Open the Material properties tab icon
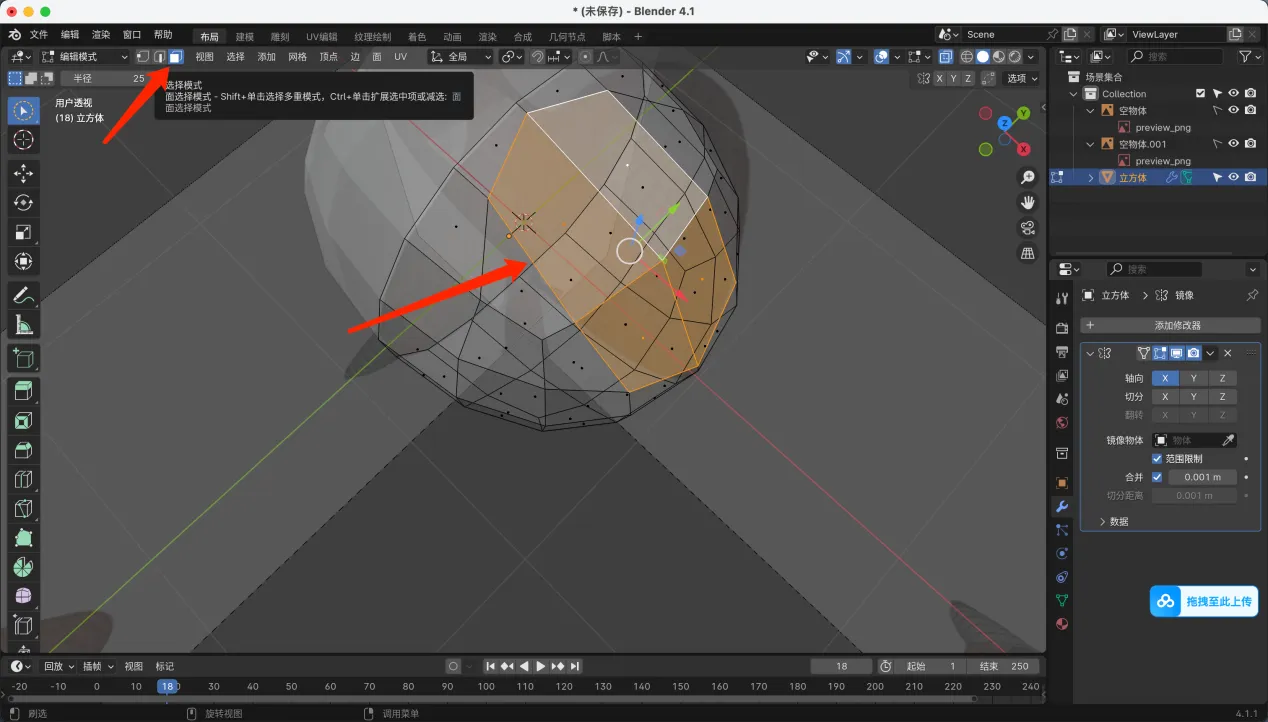The image size is (1268, 722). click(1062, 624)
